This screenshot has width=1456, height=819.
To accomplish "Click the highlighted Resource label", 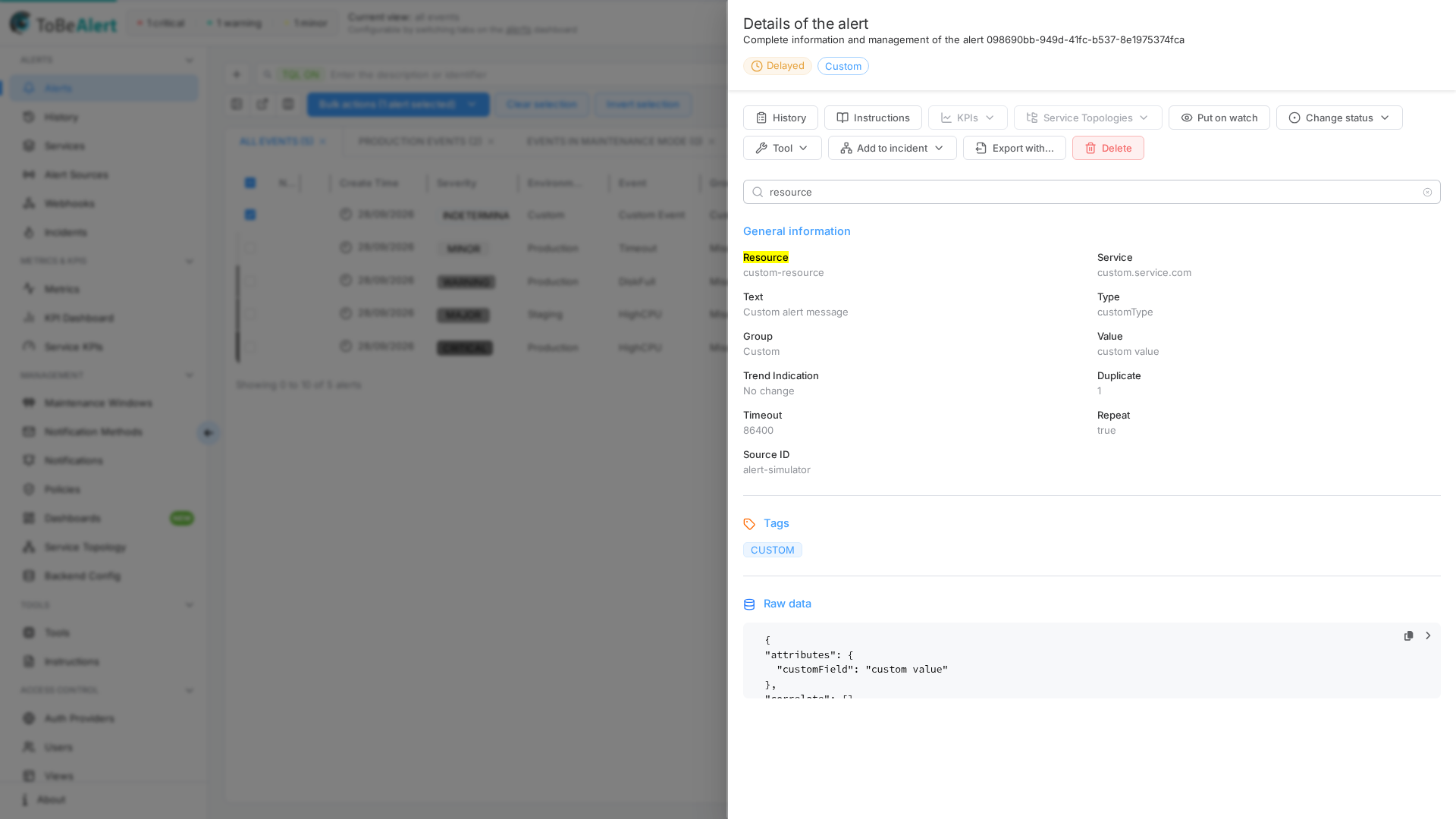I will click(765, 258).
